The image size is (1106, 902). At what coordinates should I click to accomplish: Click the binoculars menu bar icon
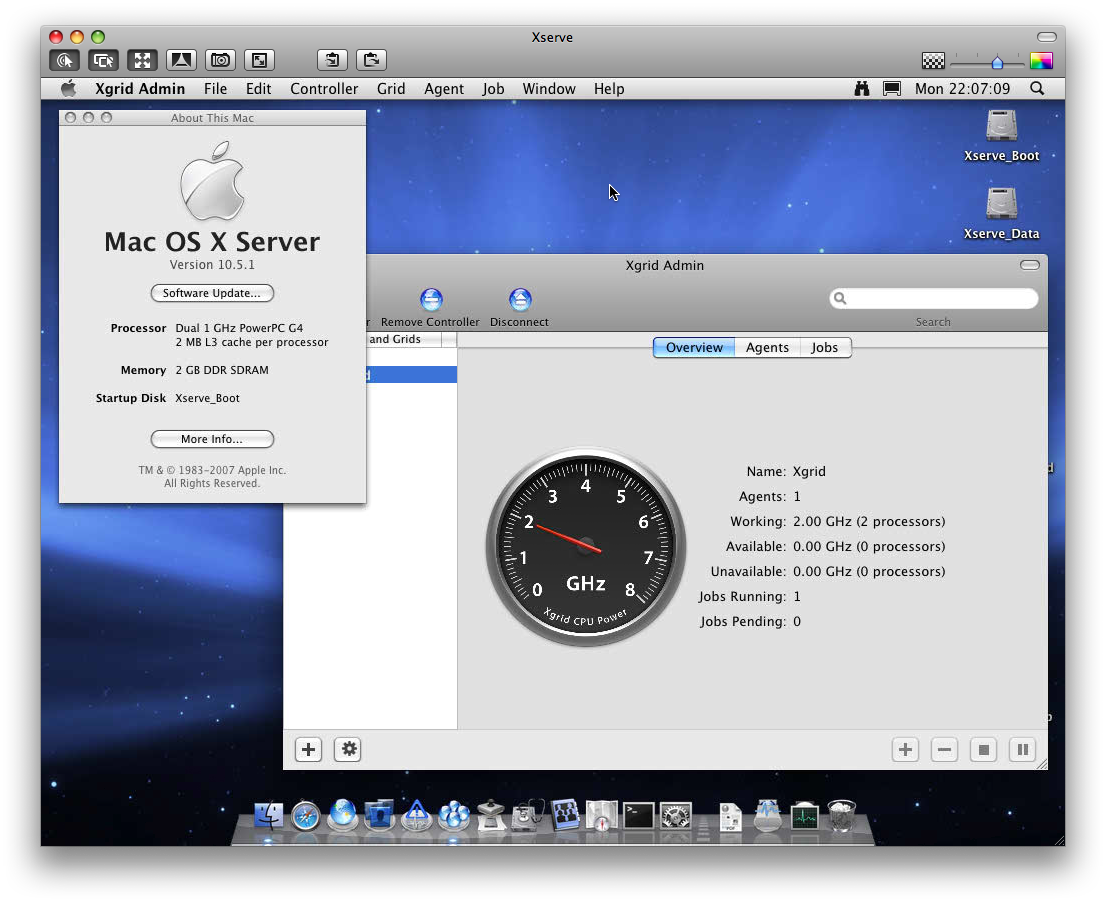(861, 89)
